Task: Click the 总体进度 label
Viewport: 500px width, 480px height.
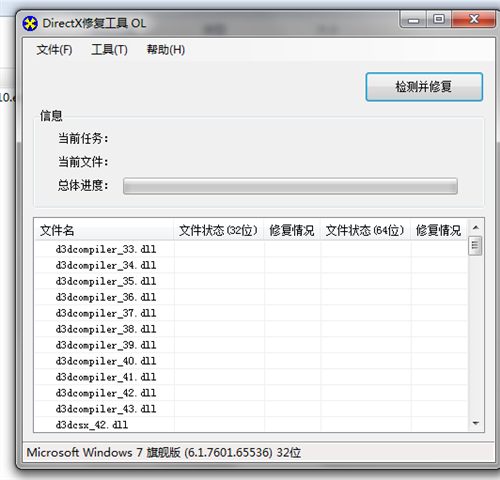Action: coord(83,185)
